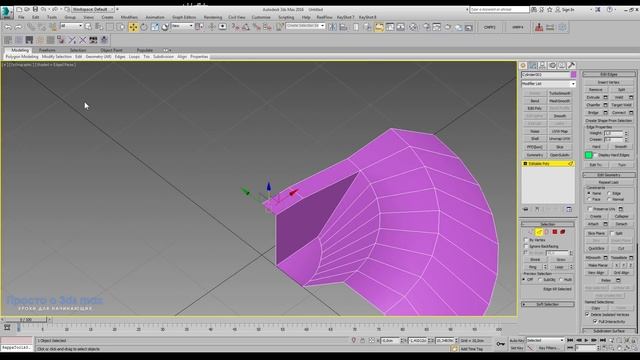Click the green hard edge color swatch
This screenshot has height=360, width=640.
click(589, 155)
